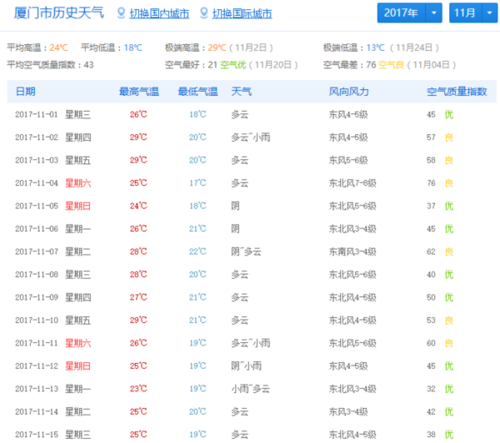Click wind 东南风3-4级 on 2017-11-07 row
The height and width of the screenshot is (443, 500).
coord(353,252)
